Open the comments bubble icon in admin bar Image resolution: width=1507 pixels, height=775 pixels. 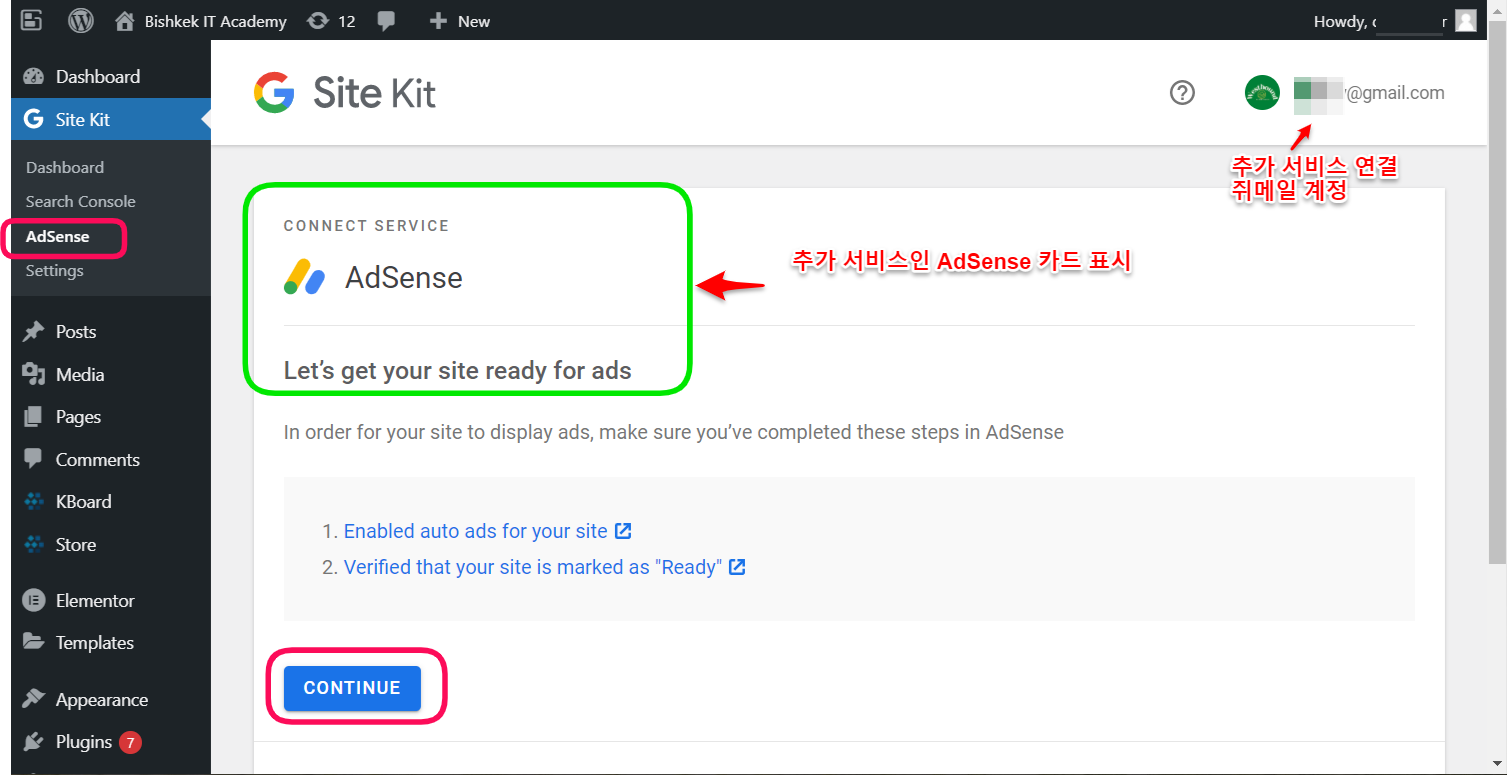tap(387, 21)
